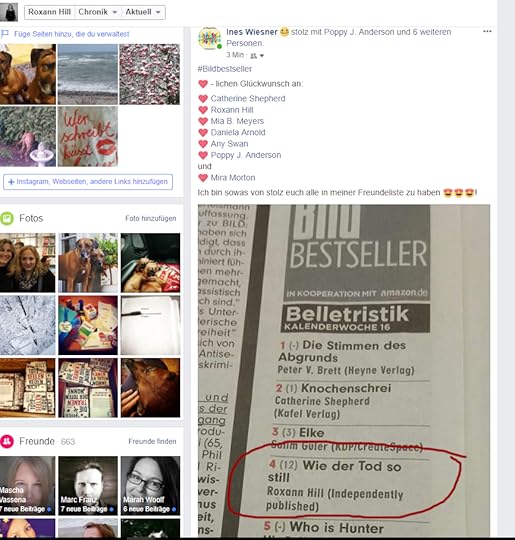Screen dimensions: 515x540
Task: Open the Bild Bestseller newspaper photo
Action: click(x=344, y=370)
